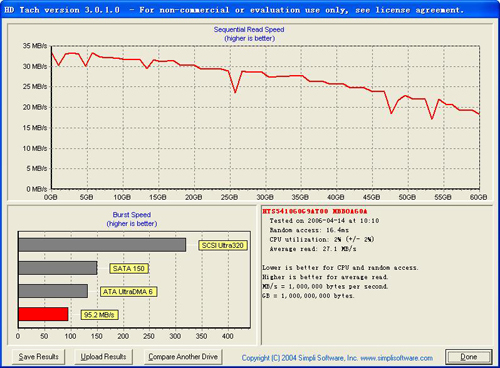This screenshot has height=368, width=500.
Task: Click the Random access 16.4ms line
Action: [309, 230]
